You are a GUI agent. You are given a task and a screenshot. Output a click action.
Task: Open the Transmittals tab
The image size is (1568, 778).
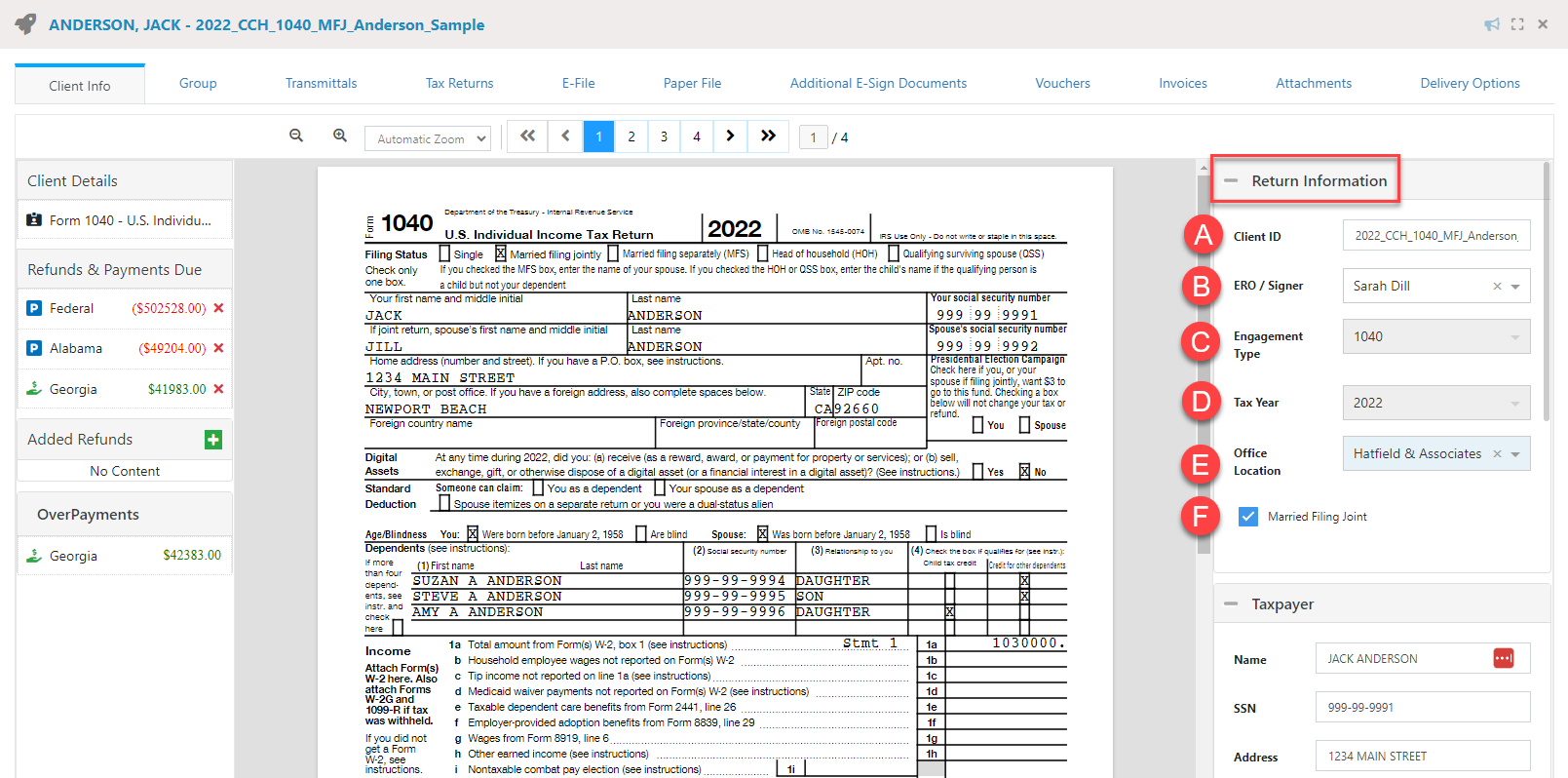click(322, 83)
